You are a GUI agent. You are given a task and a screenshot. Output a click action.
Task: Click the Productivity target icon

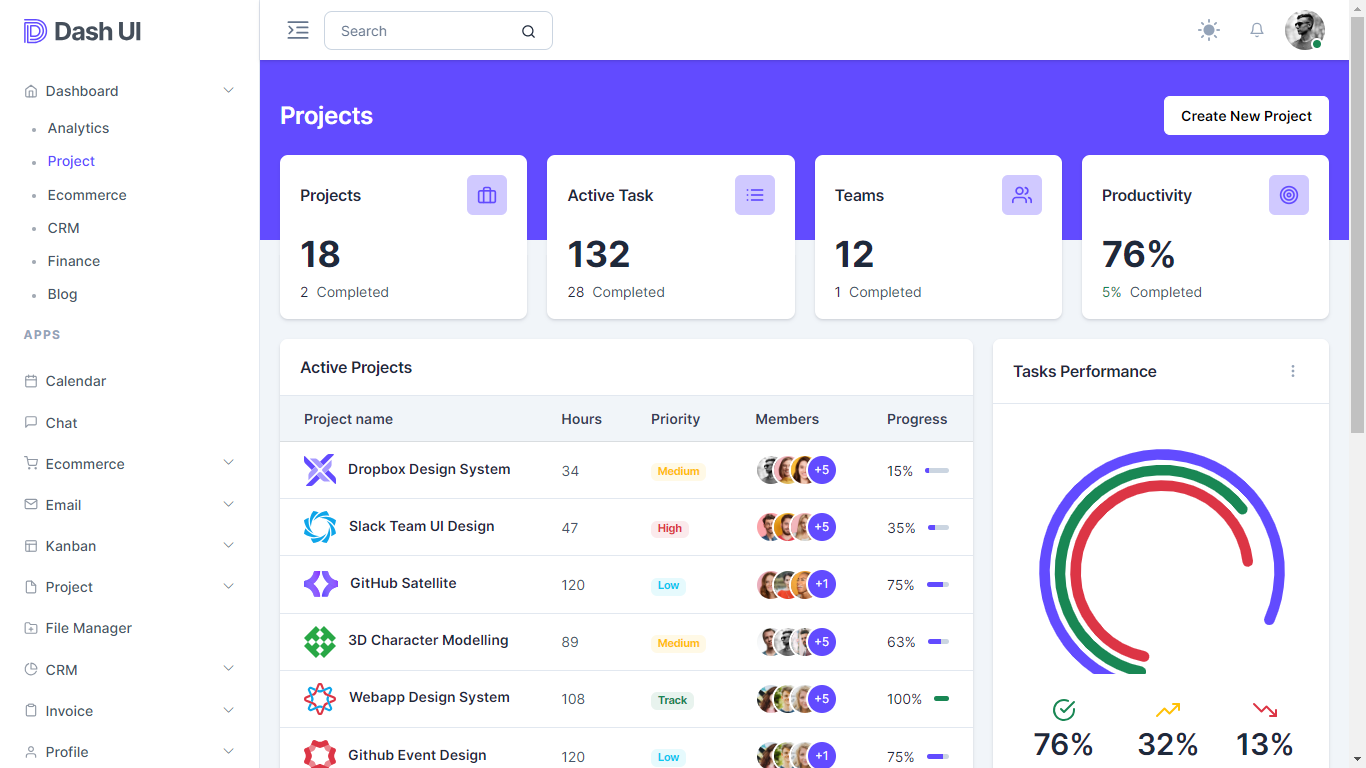click(x=1289, y=195)
